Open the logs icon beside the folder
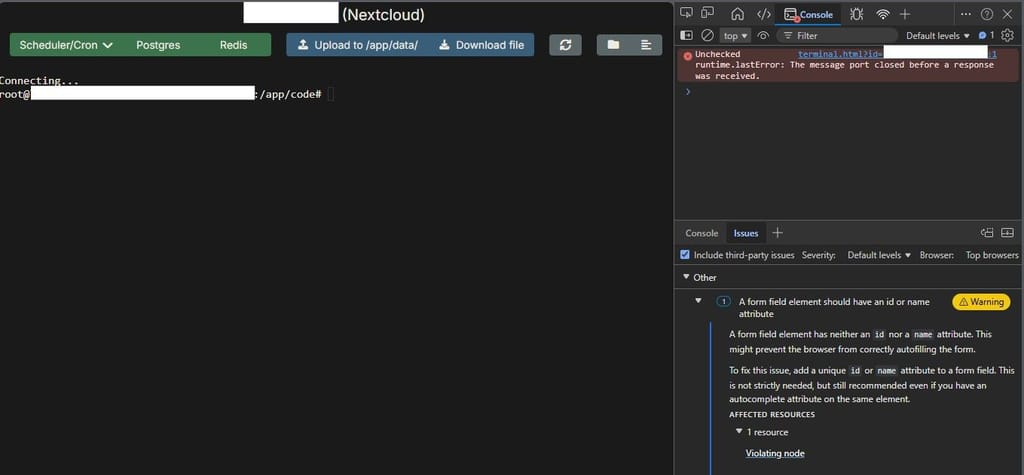This screenshot has height=475, width=1024. point(646,45)
